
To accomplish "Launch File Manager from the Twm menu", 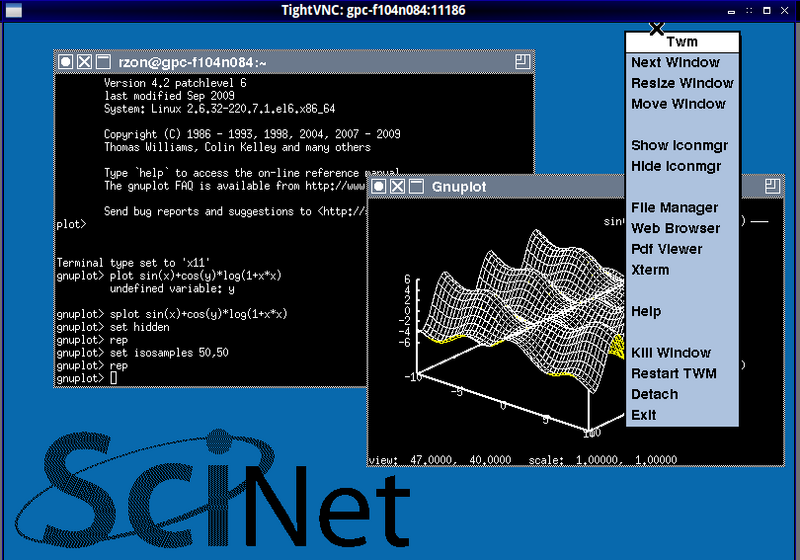I will point(682,208).
